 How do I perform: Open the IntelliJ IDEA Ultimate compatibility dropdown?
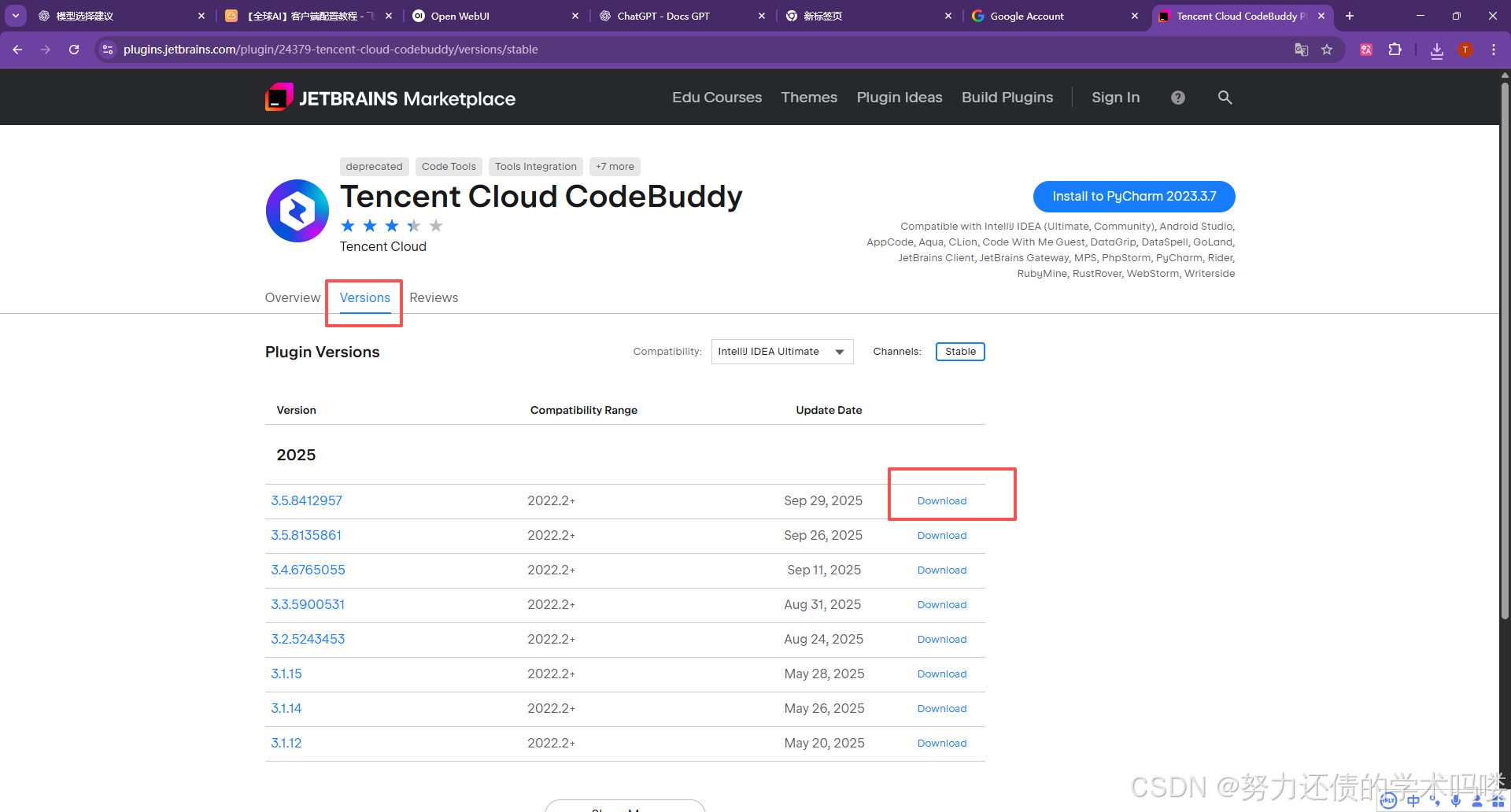[782, 352]
